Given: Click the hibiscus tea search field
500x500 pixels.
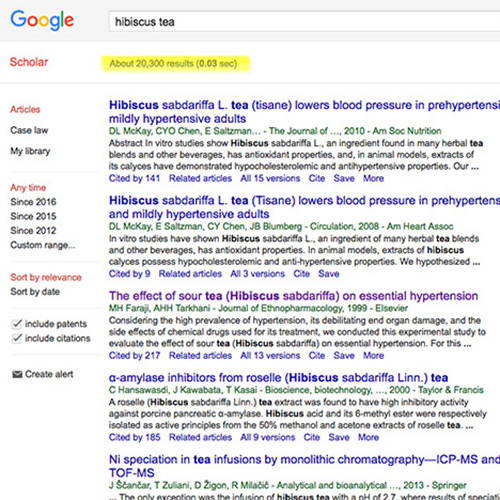Looking at the screenshot, I should pyautogui.click(x=304, y=22).
